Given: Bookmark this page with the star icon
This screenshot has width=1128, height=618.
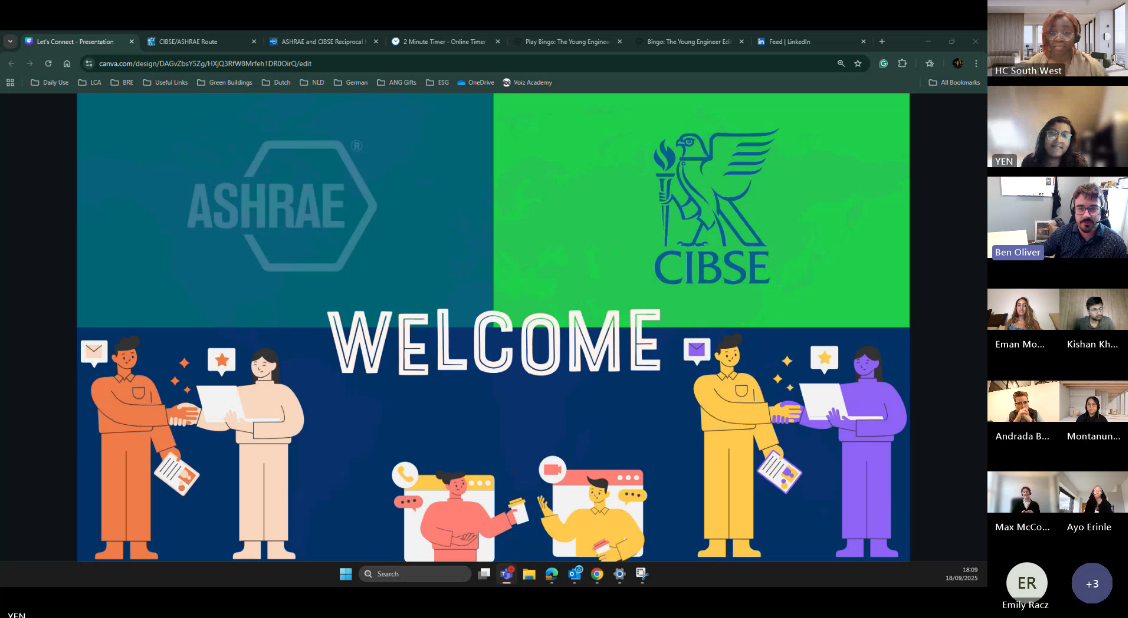Looking at the screenshot, I should point(857,63).
